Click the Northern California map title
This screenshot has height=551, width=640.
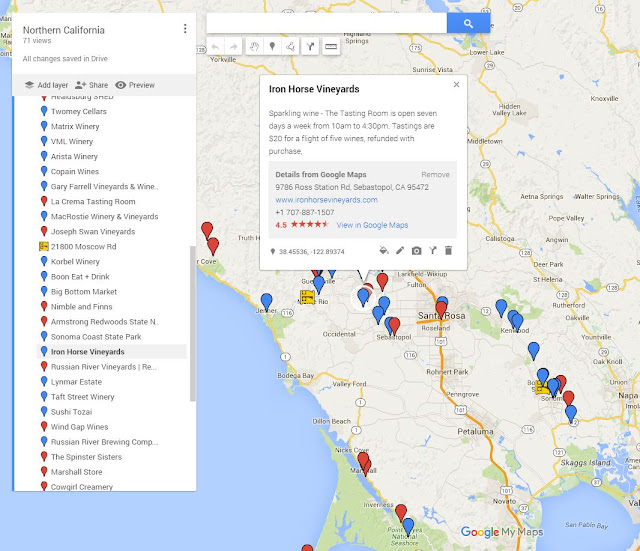[64, 30]
